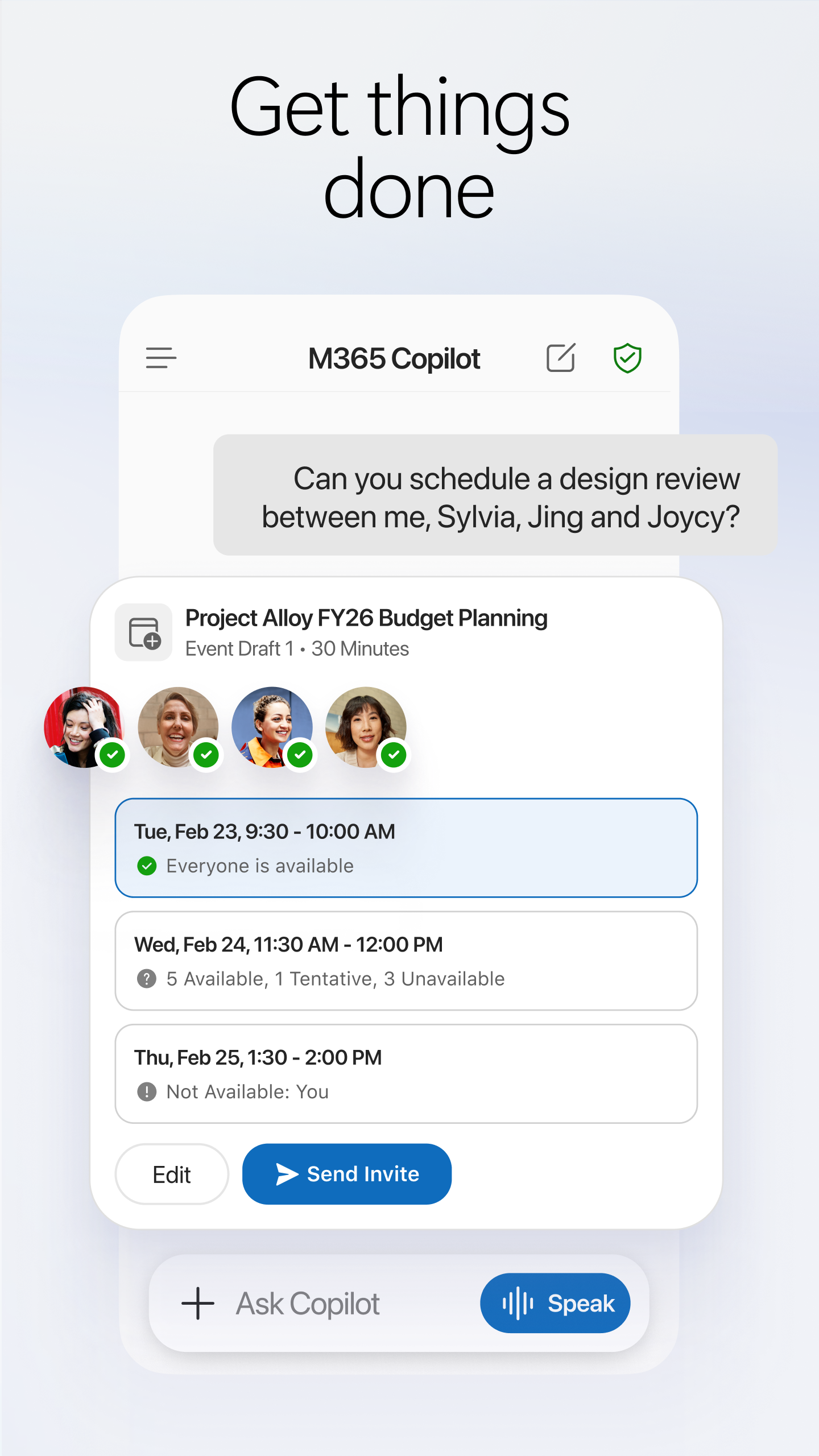
Task: Click the Edit button
Action: [172, 1174]
